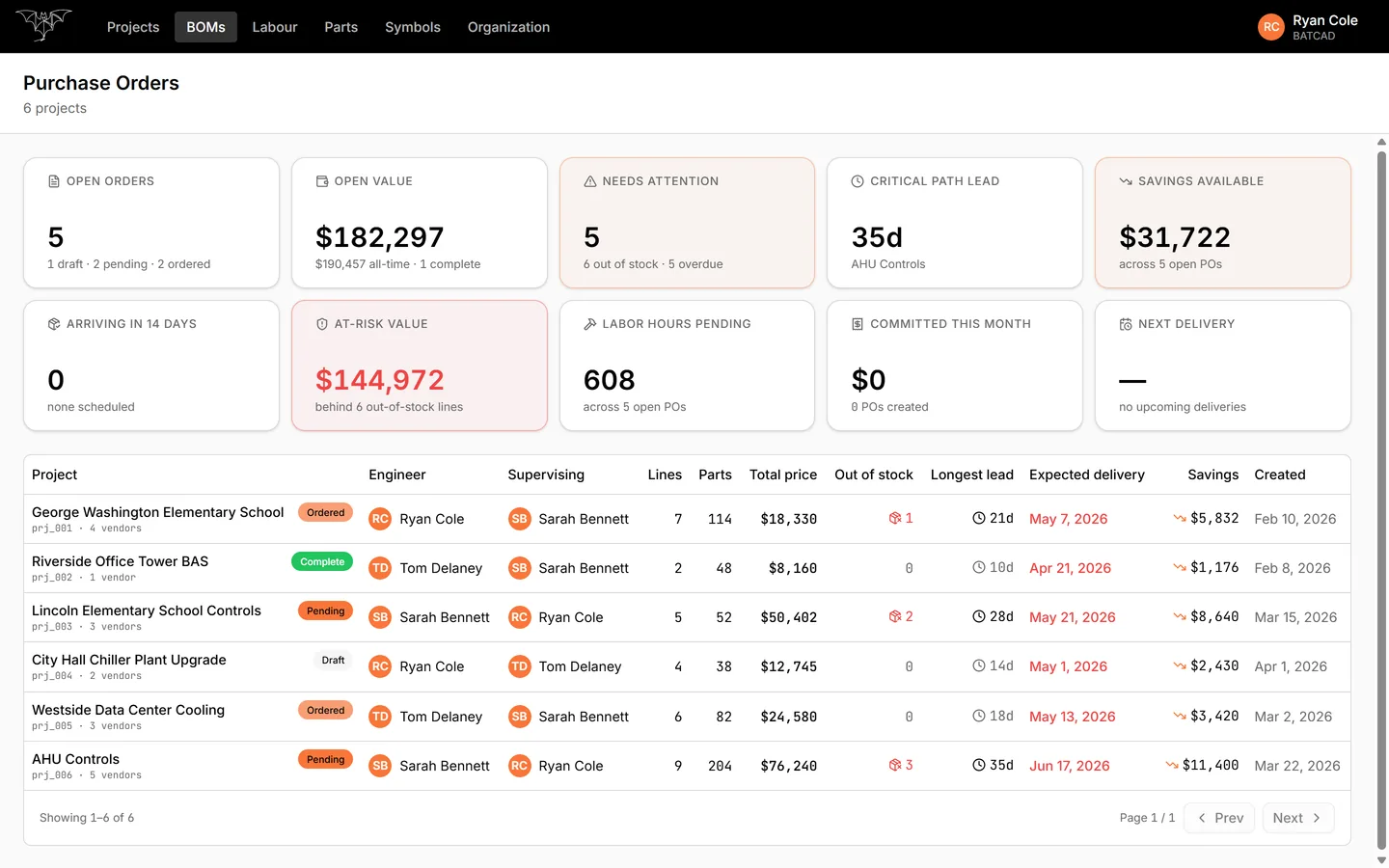
Task: Click the Mar 15, 2026 created date
Action: click(x=1295, y=617)
